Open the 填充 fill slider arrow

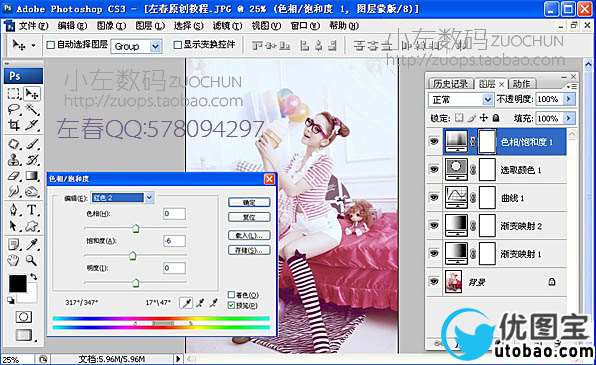coord(569,118)
